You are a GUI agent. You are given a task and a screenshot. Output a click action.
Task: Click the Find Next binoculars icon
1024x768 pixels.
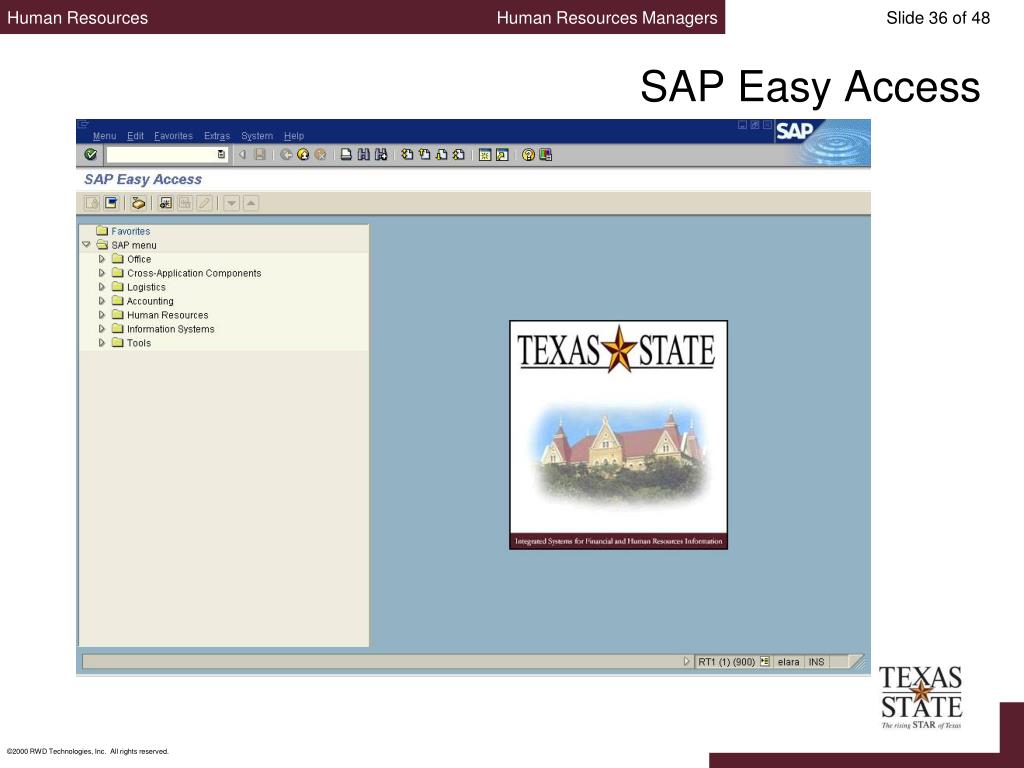[x=381, y=155]
